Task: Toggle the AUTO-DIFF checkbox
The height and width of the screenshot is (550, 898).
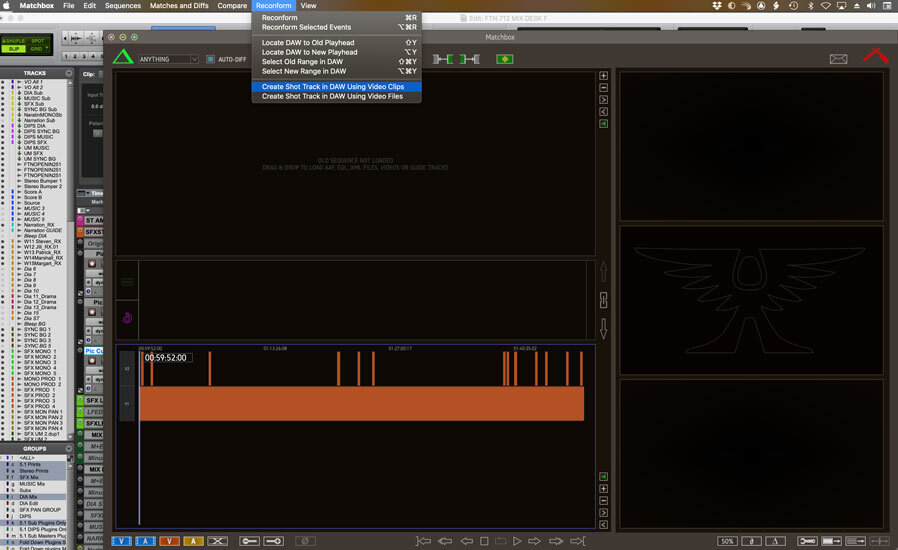Action: (210, 59)
